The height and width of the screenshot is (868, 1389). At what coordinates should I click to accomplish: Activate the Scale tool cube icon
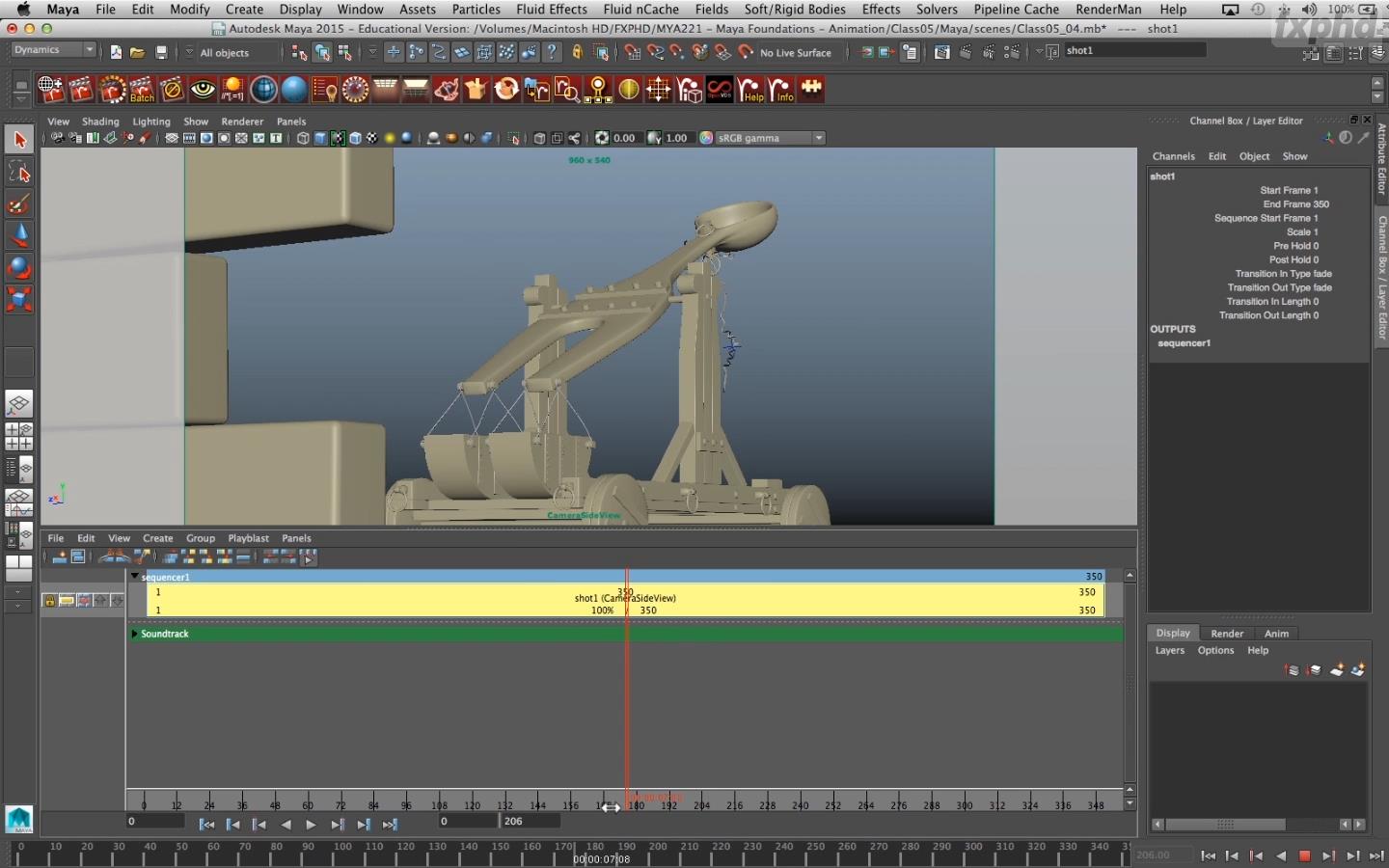click(x=19, y=300)
